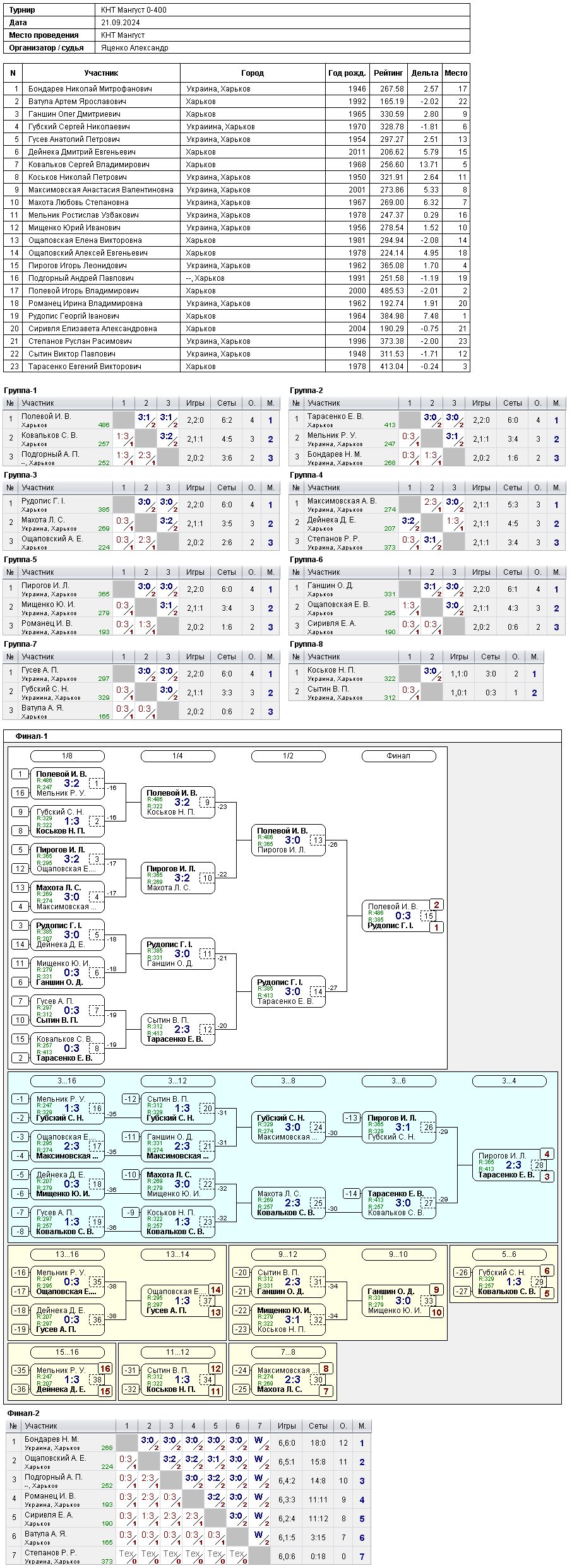This screenshot has height=1568, width=572.
Task: Click match number 15 box in final match
Action: [x=428, y=916]
